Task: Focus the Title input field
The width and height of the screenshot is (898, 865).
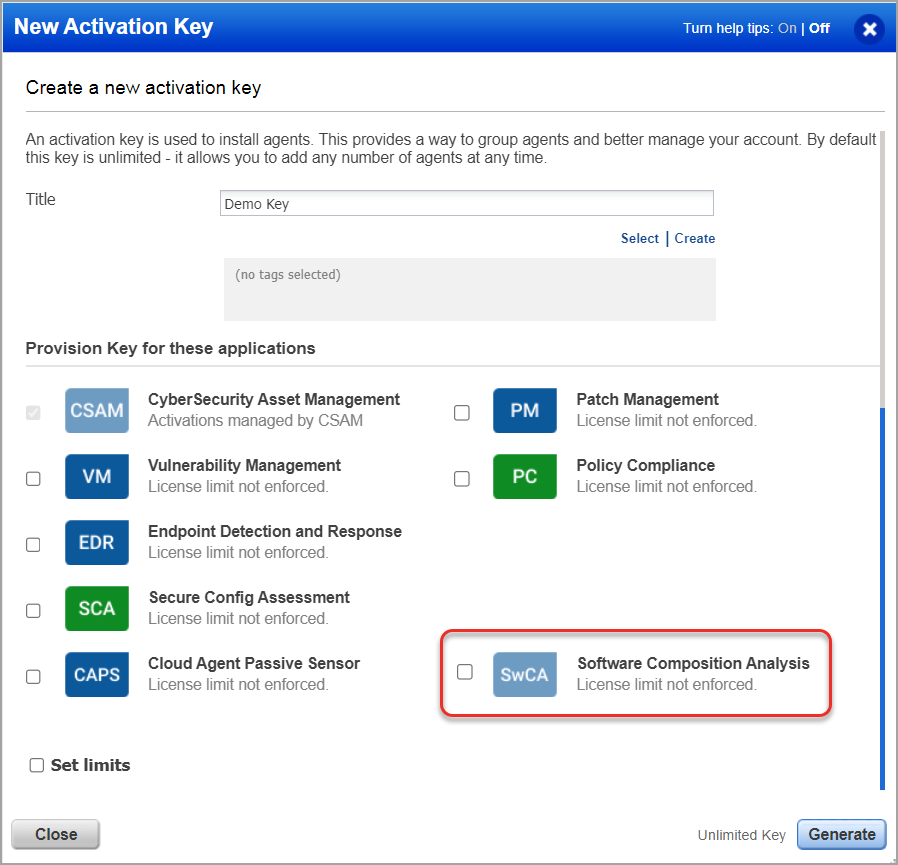Action: pos(467,203)
